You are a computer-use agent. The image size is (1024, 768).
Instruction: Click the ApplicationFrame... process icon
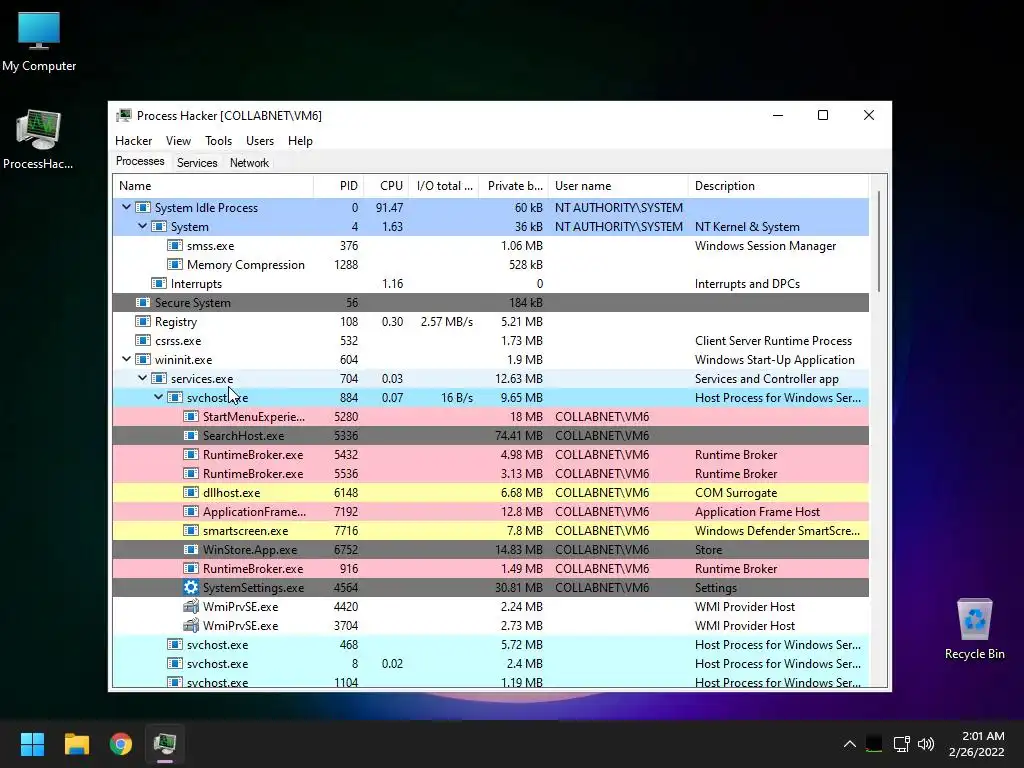[x=191, y=511]
